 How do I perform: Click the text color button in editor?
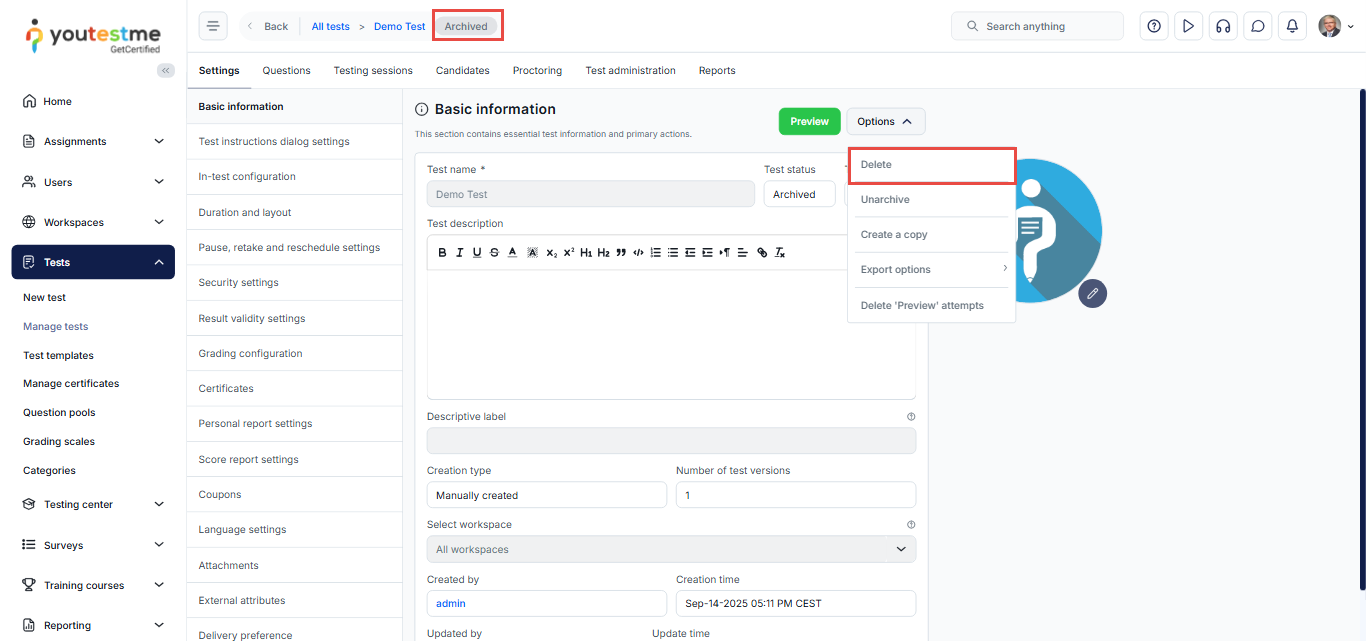click(x=512, y=253)
